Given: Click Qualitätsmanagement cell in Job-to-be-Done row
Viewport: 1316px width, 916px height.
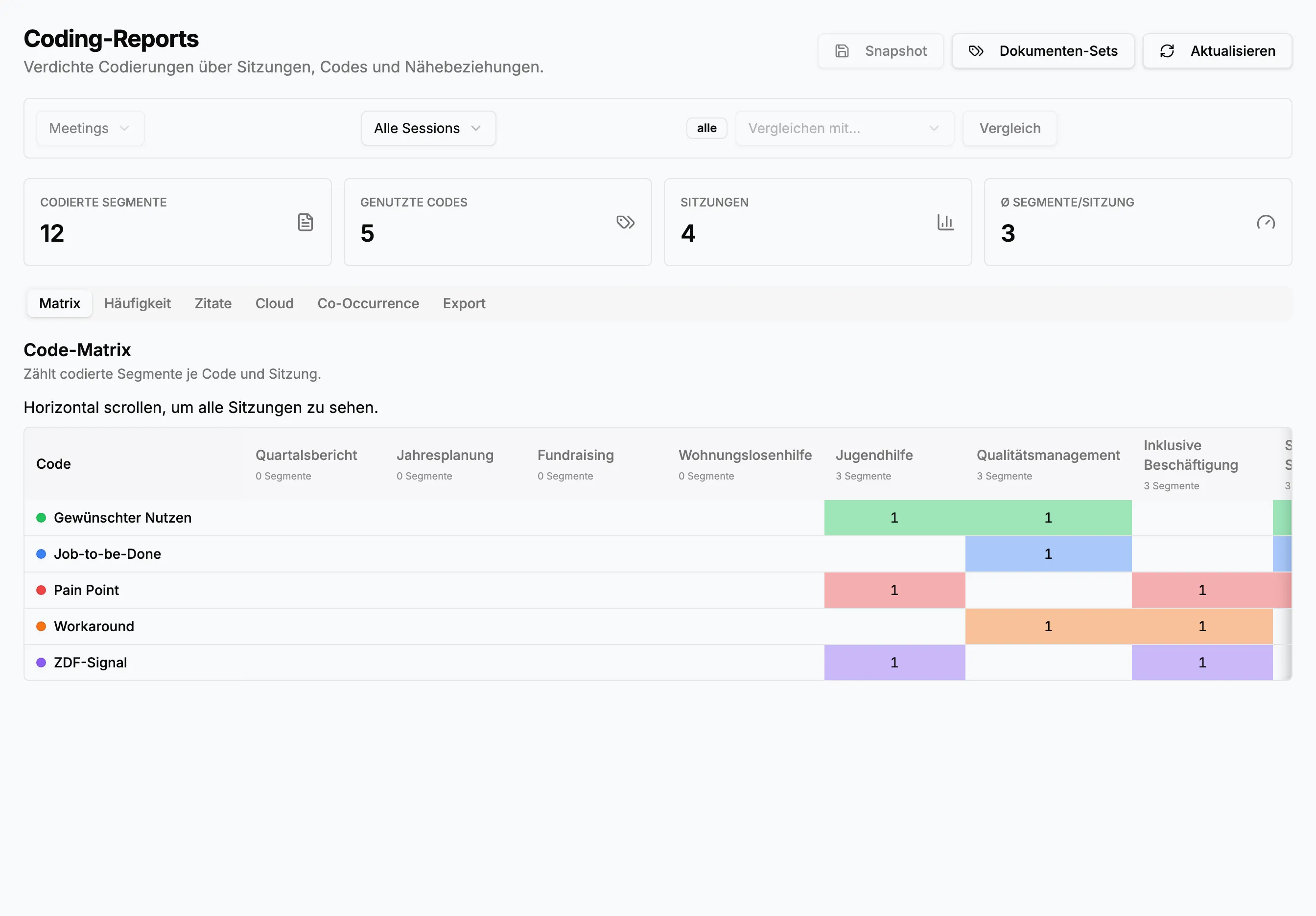Looking at the screenshot, I should 1048,554.
